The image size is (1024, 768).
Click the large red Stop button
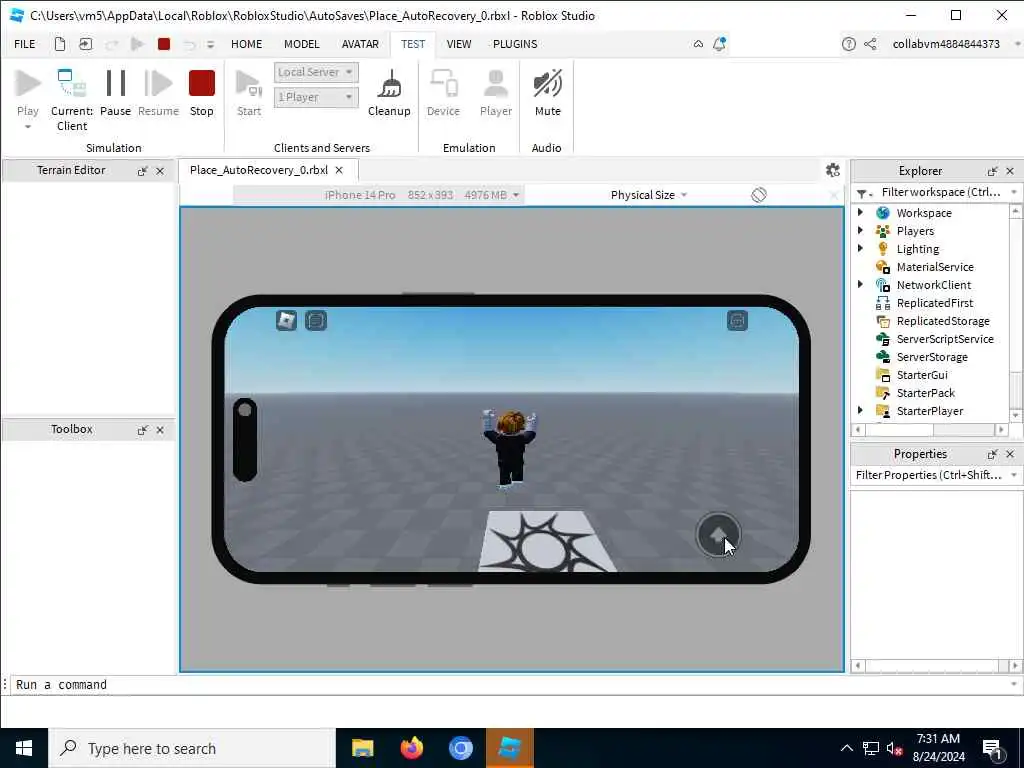(202, 94)
